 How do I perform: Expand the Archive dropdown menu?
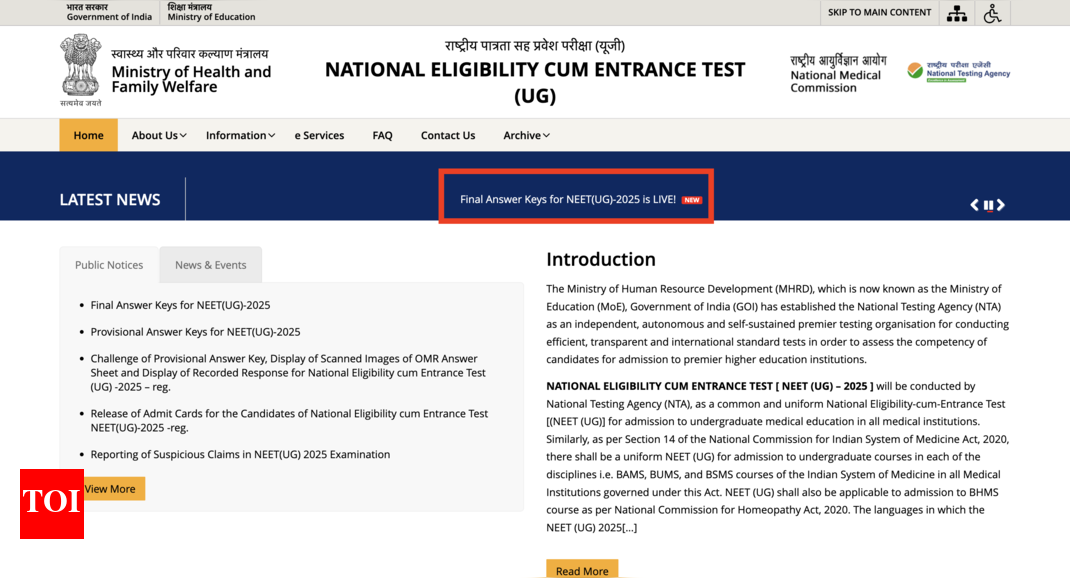pyautogui.click(x=526, y=135)
